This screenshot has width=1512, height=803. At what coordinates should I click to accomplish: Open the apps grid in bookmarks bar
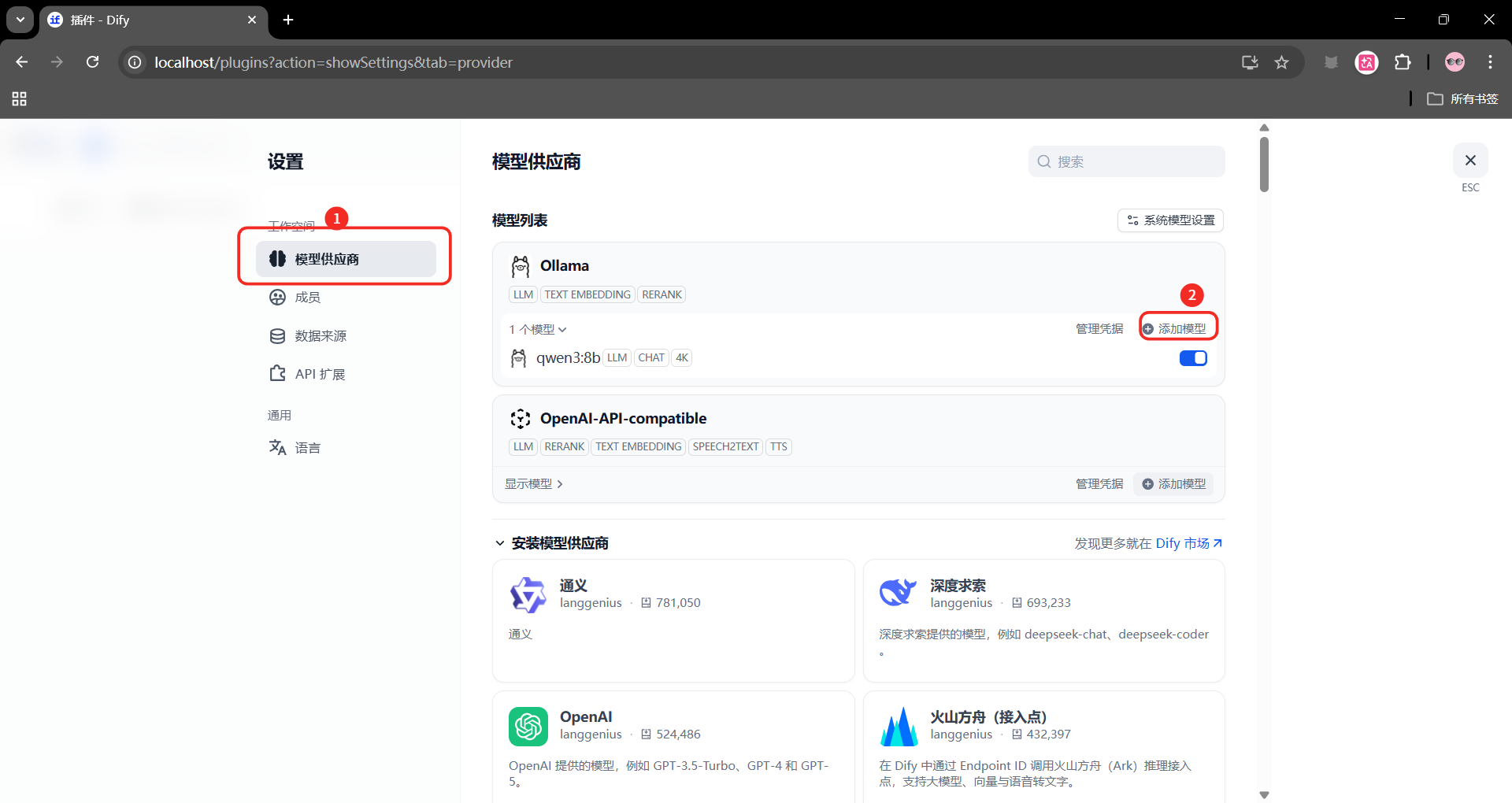[x=20, y=98]
